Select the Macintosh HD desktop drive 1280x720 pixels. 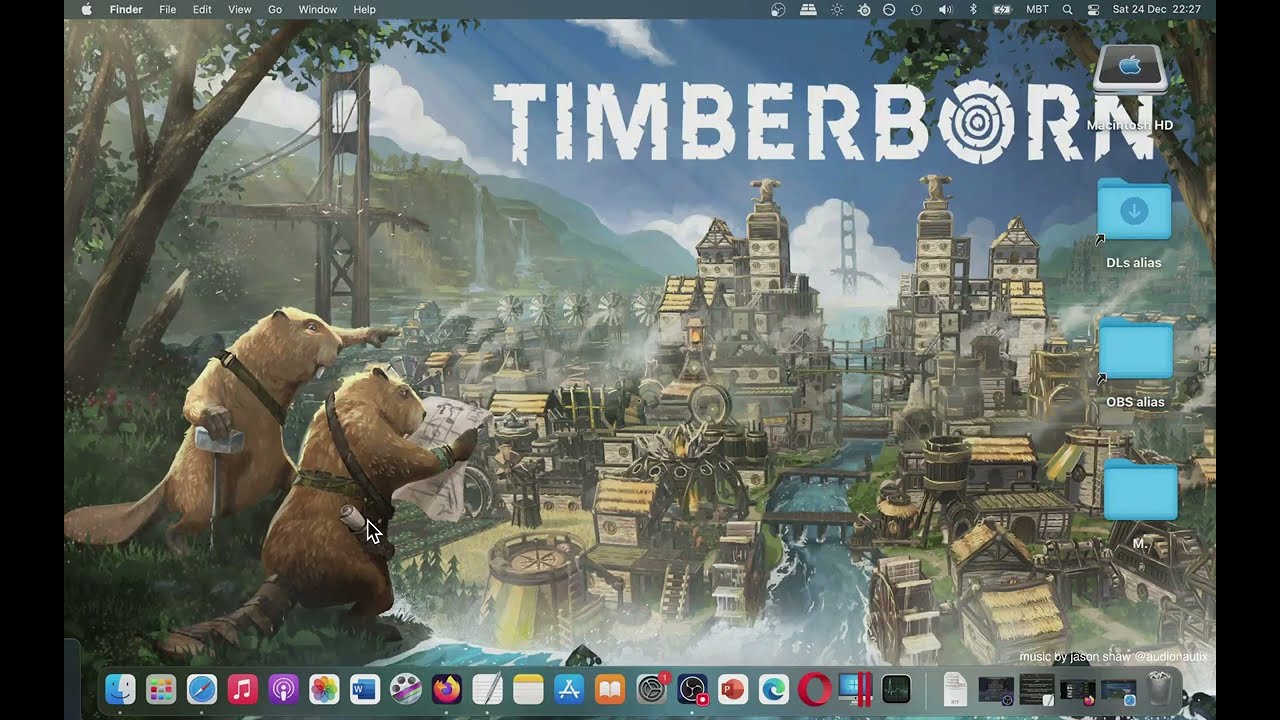coord(1131,88)
